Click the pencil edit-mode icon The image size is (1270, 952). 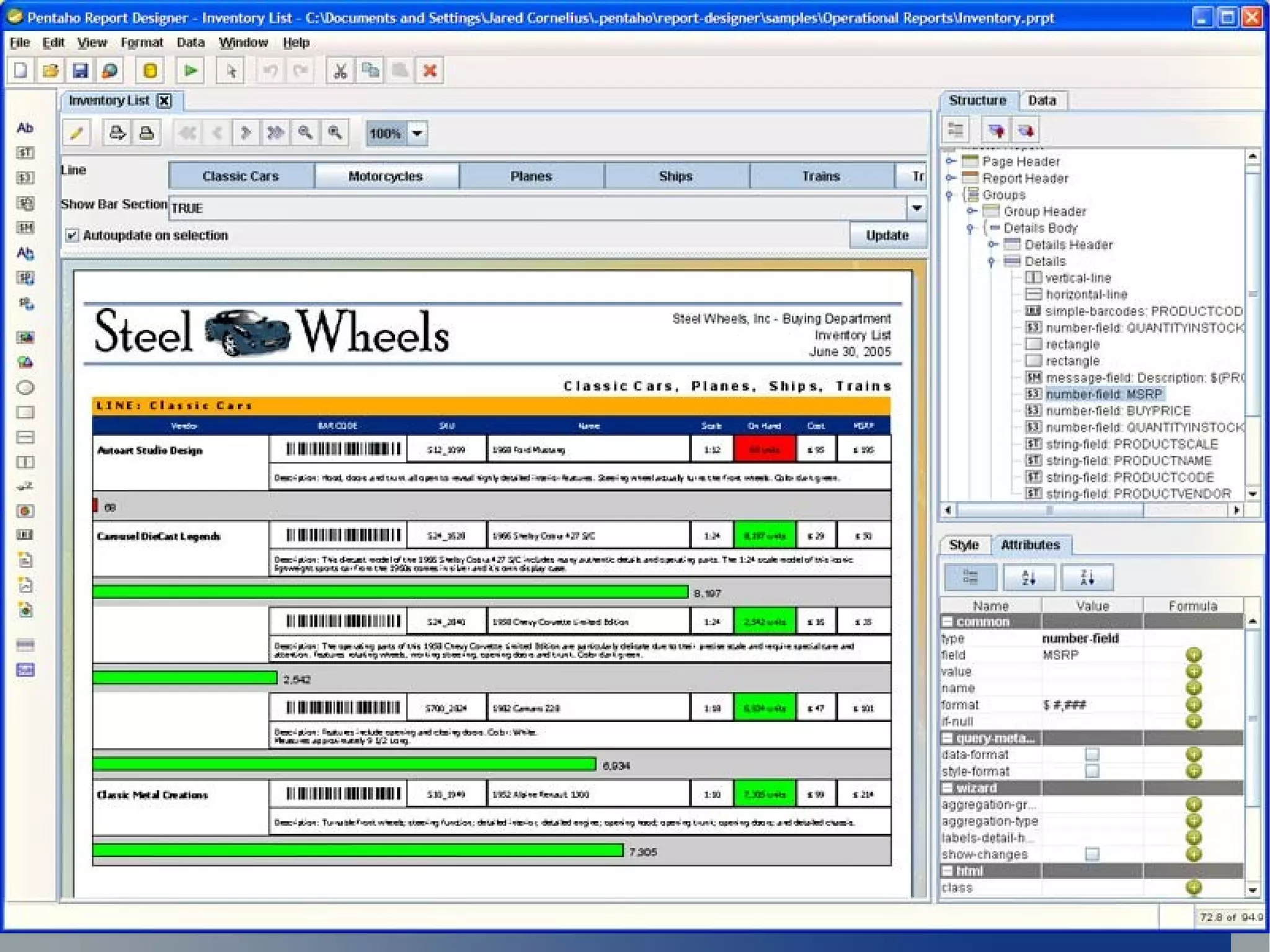click(77, 133)
